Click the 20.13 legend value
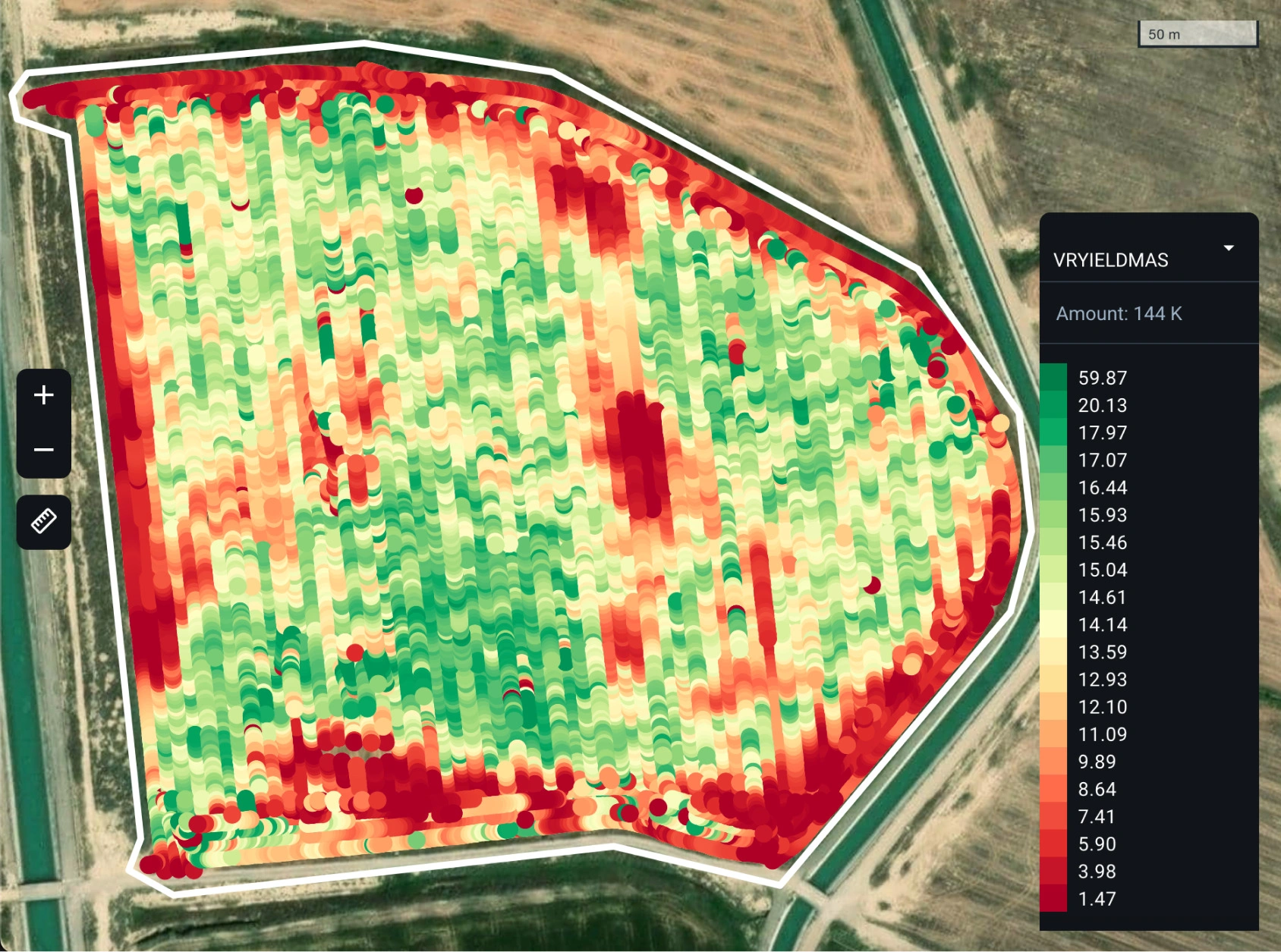This screenshot has width=1281, height=952. click(1102, 406)
